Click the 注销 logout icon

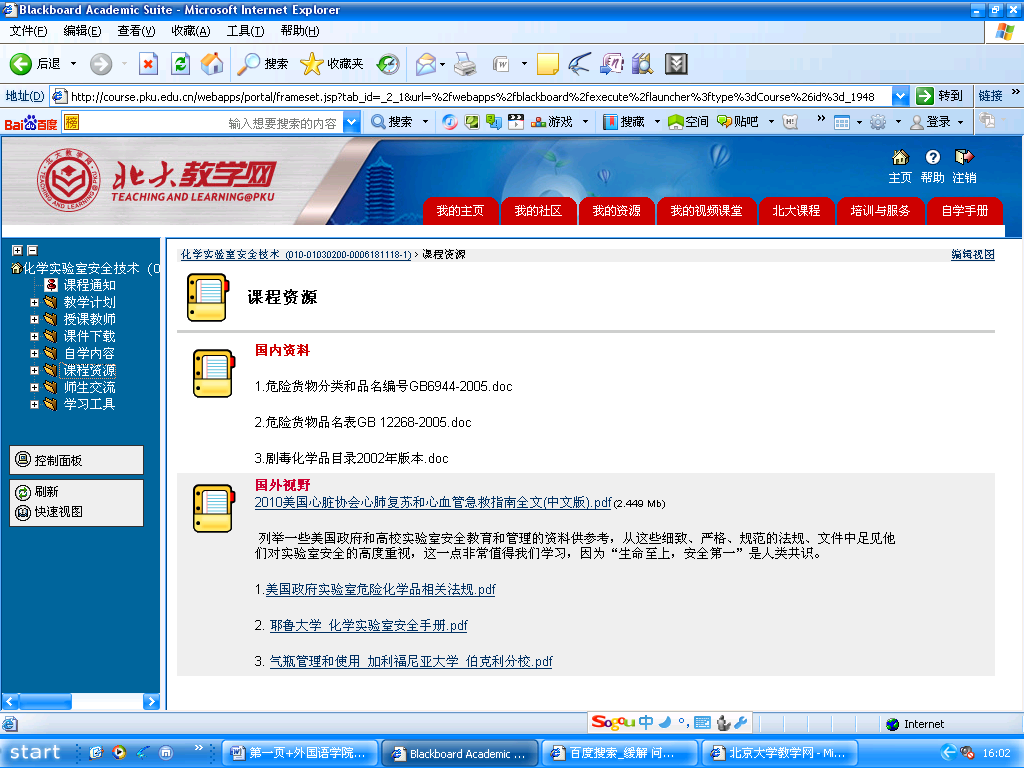point(964,157)
